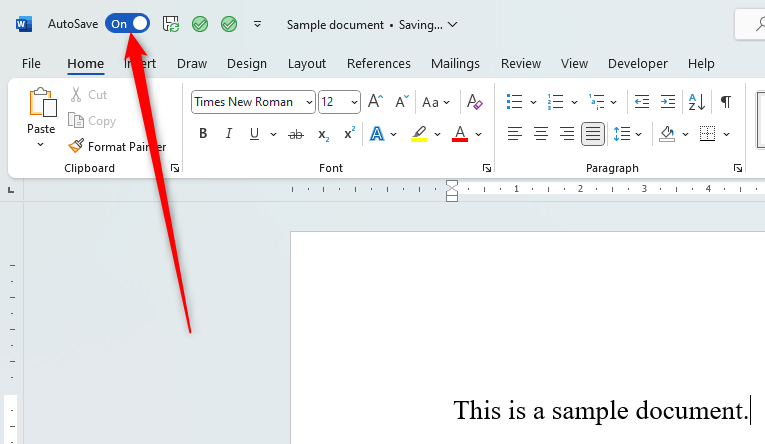Switch to the Home tab
765x444 pixels.
[85, 63]
